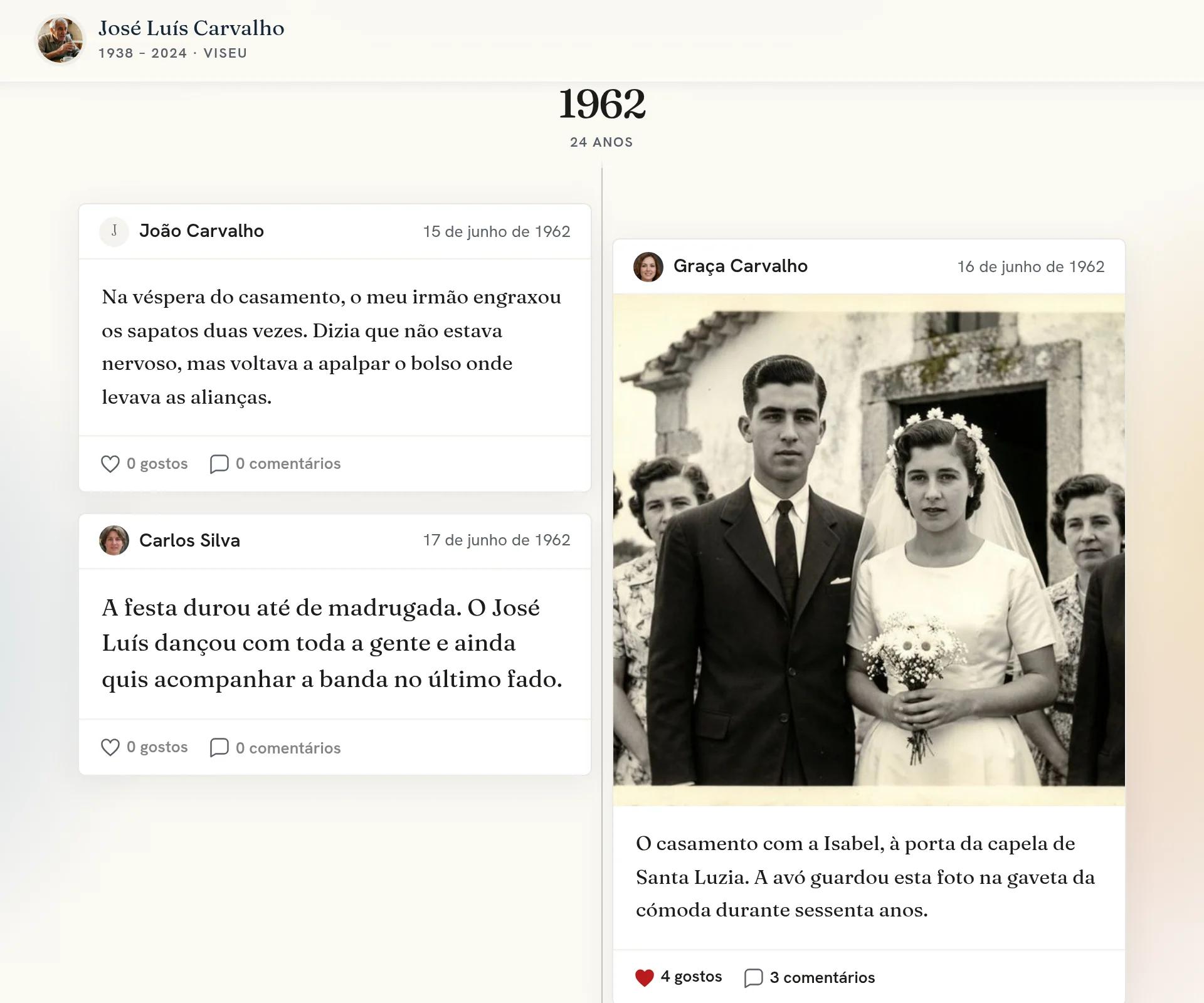Click '1938 – 2024 · VISEU' subtitle
The height and width of the screenshot is (1003, 1204).
pyautogui.click(x=172, y=53)
